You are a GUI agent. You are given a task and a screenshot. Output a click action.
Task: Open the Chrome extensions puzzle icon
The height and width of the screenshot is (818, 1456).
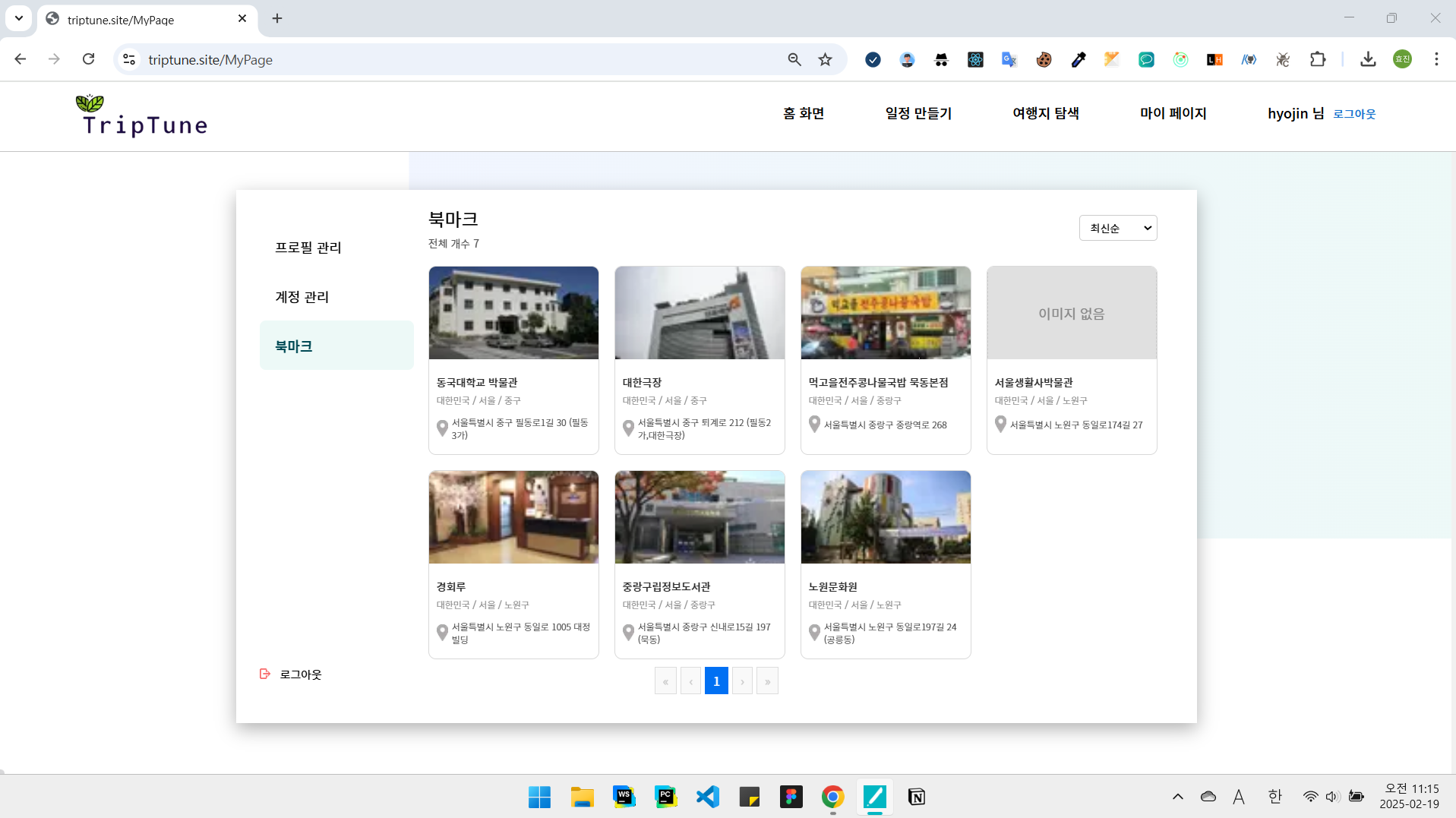click(1318, 59)
